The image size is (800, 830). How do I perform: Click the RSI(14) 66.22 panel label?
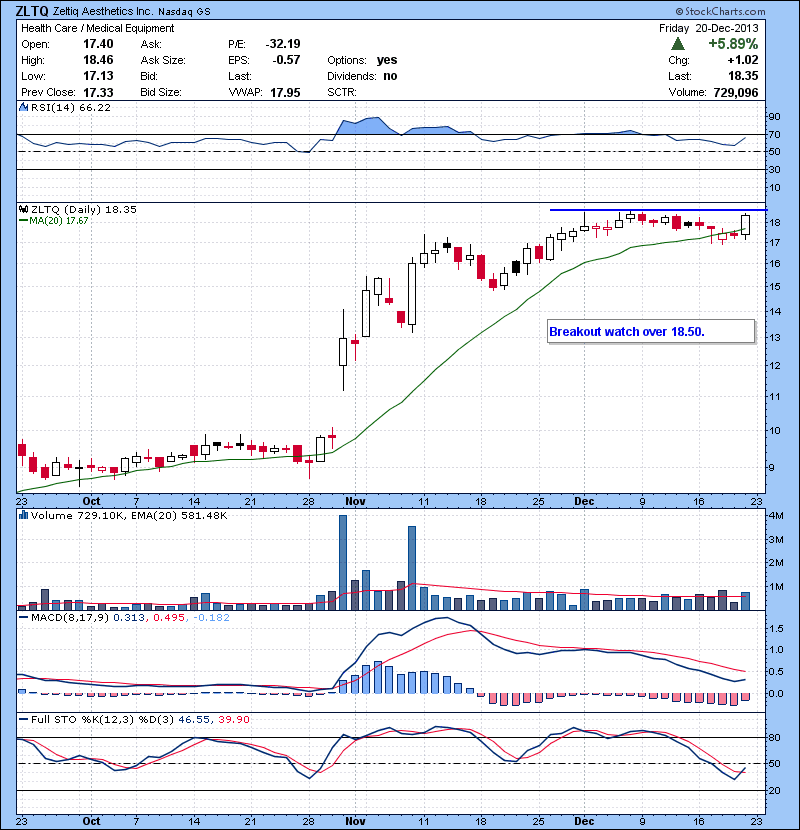click(x=71, y=107)
